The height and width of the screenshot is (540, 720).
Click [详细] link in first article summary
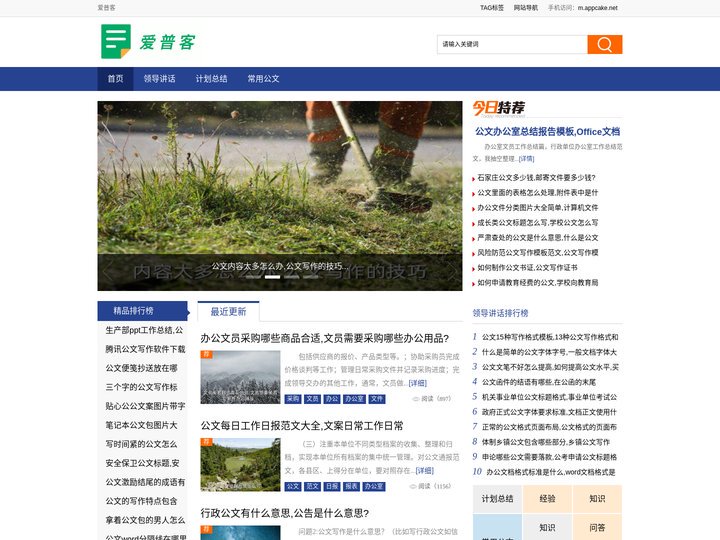[417, 383]
